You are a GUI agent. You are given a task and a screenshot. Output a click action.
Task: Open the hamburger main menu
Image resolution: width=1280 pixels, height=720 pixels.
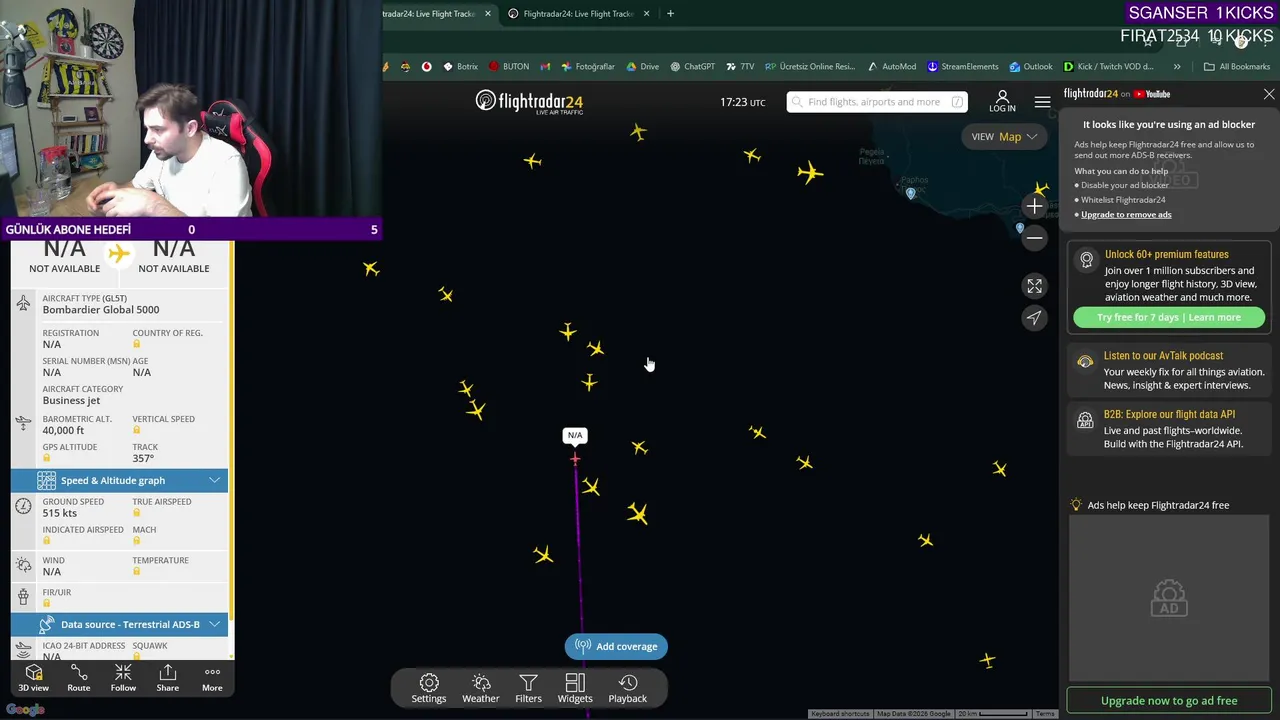pyautogui.click(x=1042, y=102)
